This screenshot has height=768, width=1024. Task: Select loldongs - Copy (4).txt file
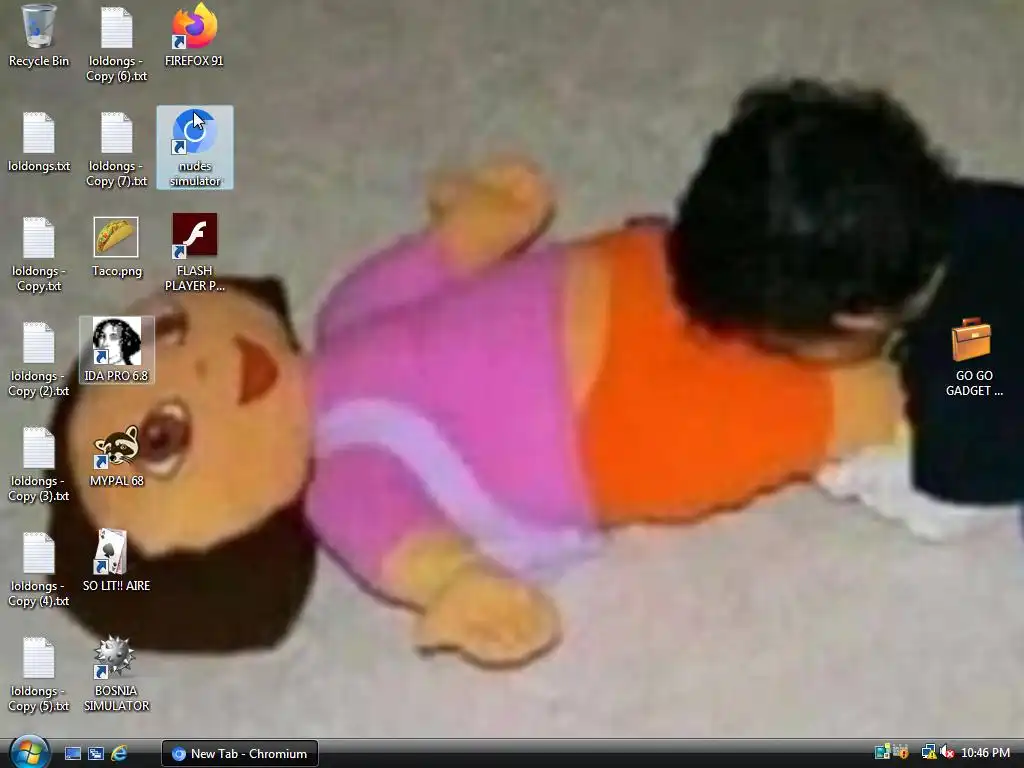[39, 569]
